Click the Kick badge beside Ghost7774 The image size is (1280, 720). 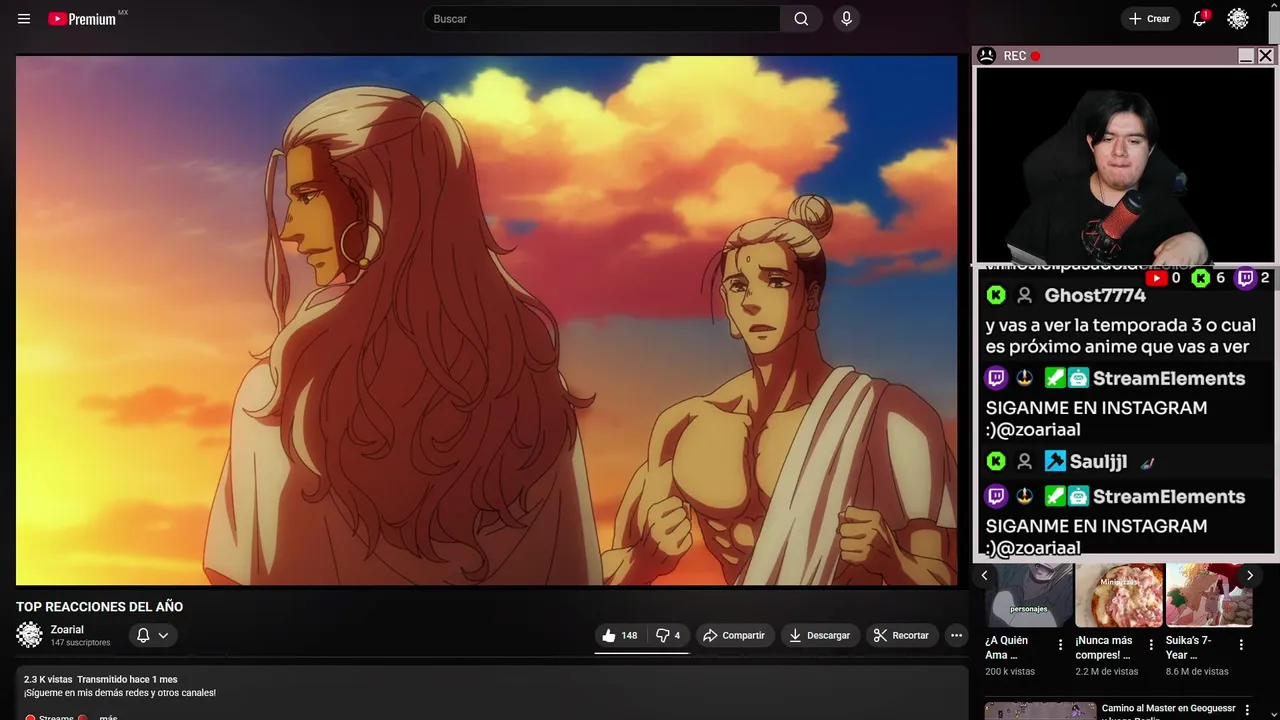[x=996, y=295]
